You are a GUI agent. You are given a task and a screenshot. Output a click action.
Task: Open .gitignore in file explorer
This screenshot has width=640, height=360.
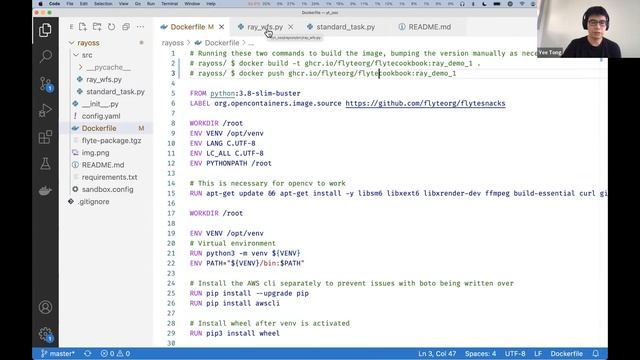(93, 202)
